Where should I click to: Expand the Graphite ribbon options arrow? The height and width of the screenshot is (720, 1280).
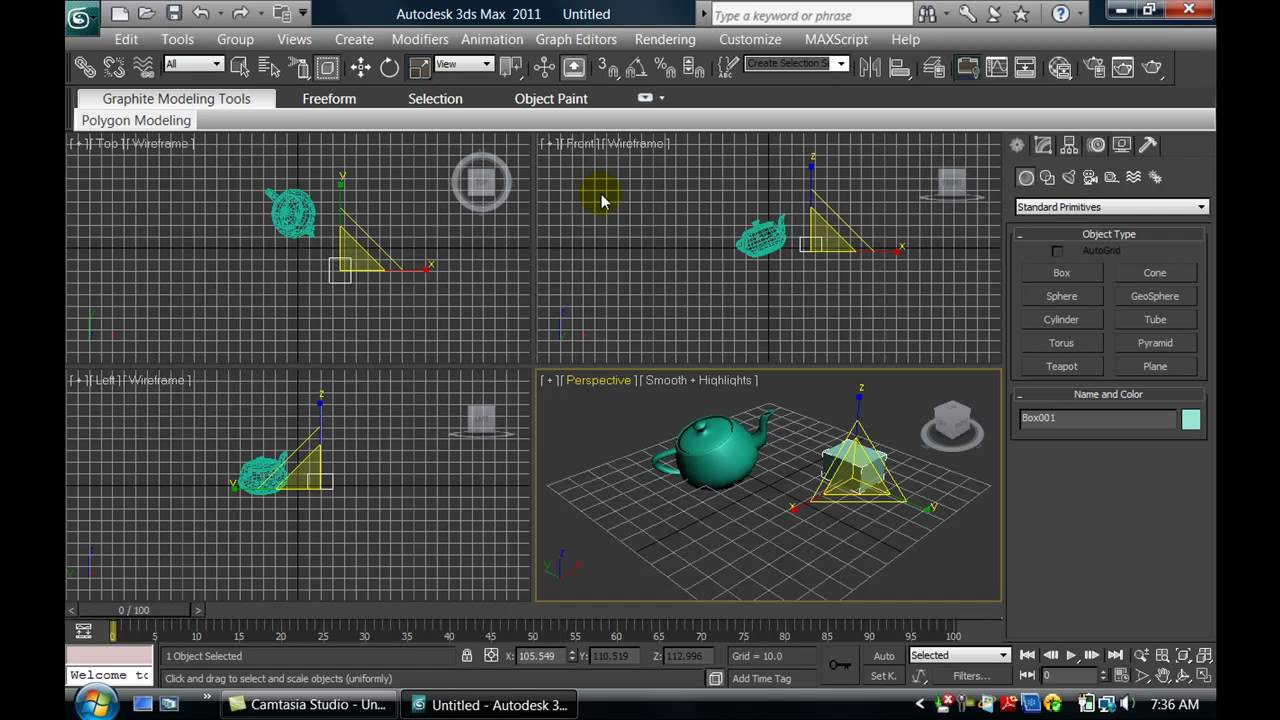point(662,98)
